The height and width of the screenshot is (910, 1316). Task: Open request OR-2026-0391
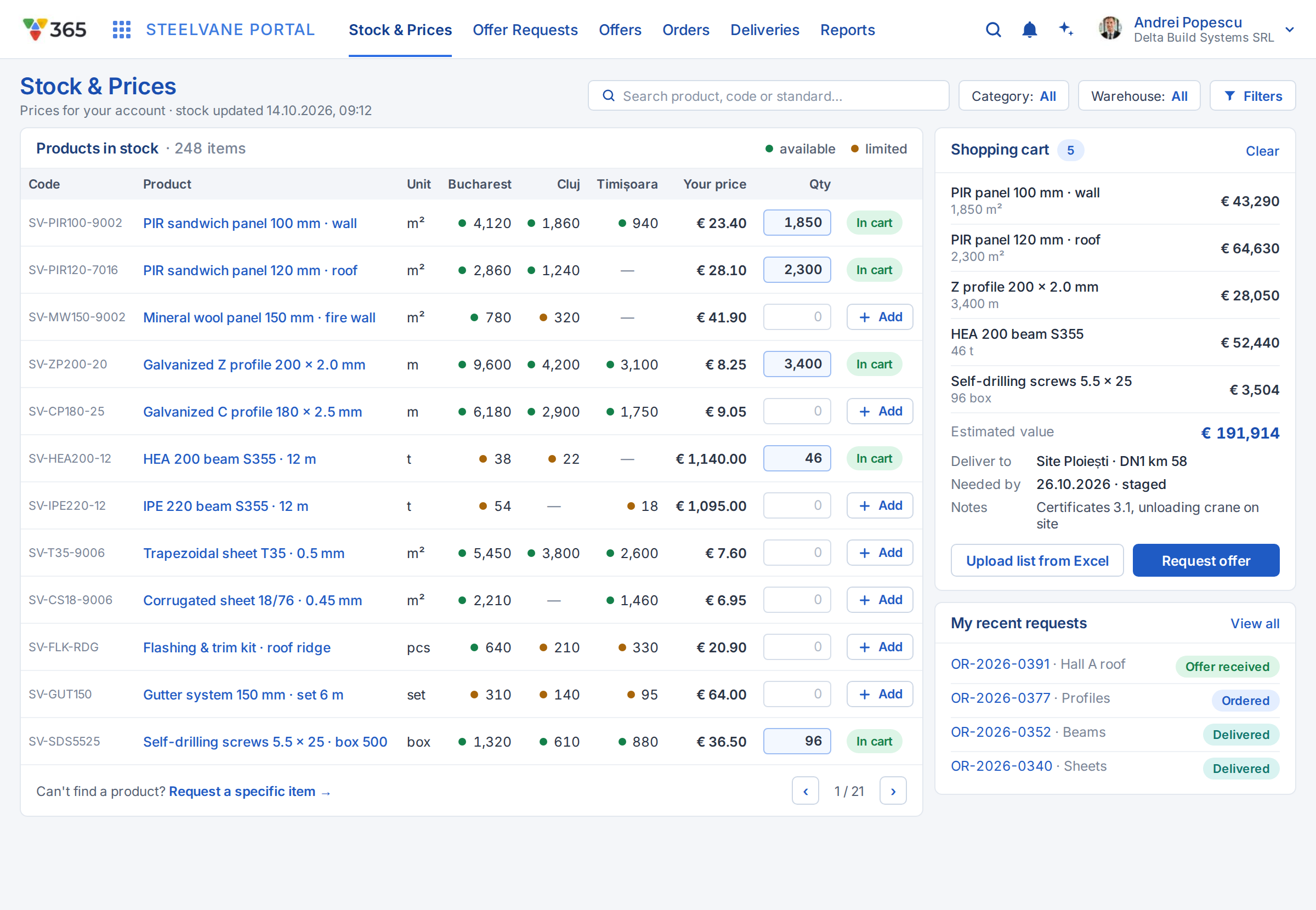click(1000, 664)
